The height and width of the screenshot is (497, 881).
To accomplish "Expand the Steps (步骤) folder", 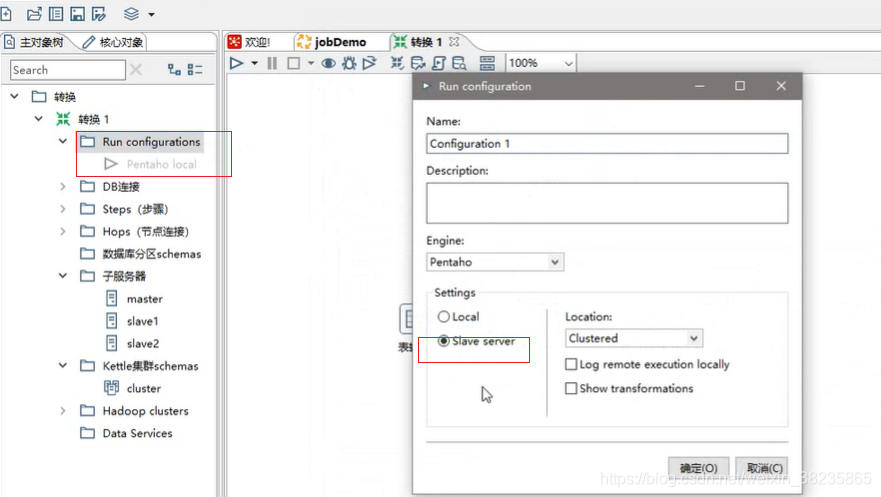I will [x=62, y=209].
